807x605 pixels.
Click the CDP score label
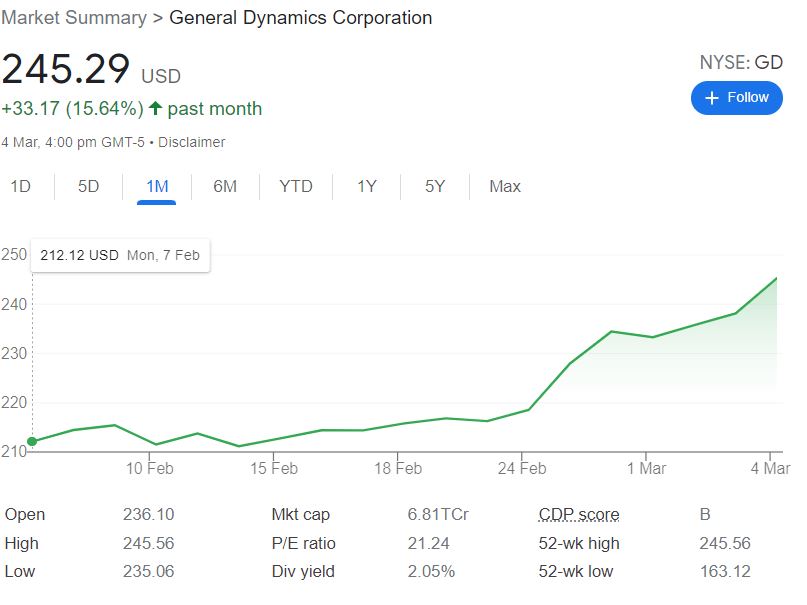click(579, 514)
